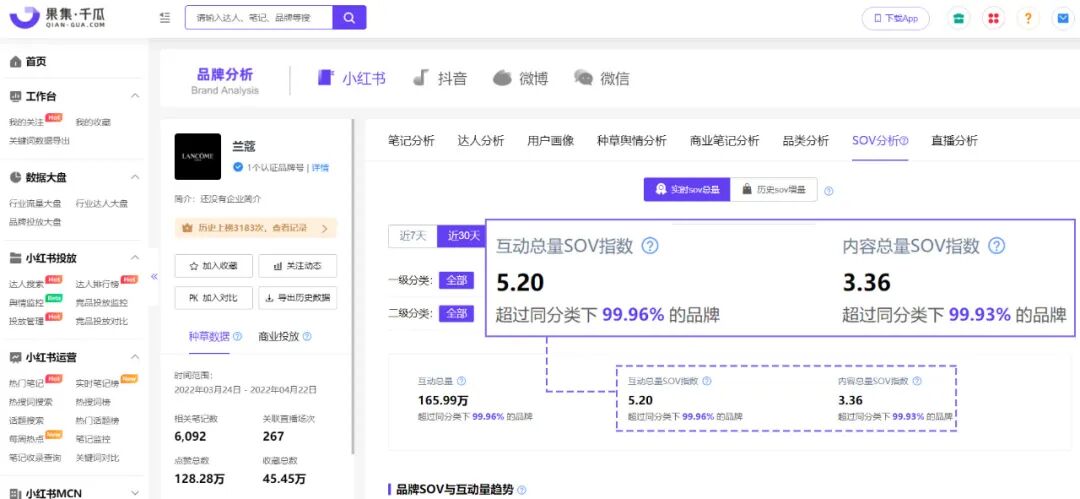Click the 小红书 platform icon

(x=326, y=78)
